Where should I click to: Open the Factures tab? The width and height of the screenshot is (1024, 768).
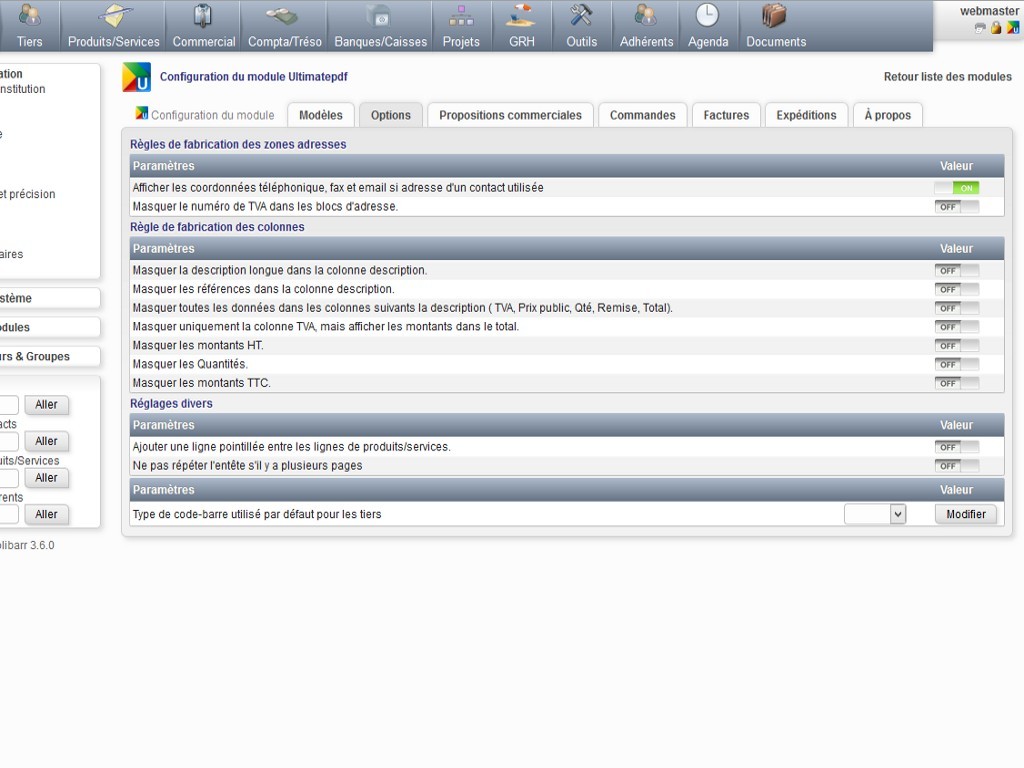(x=726, y=115)
